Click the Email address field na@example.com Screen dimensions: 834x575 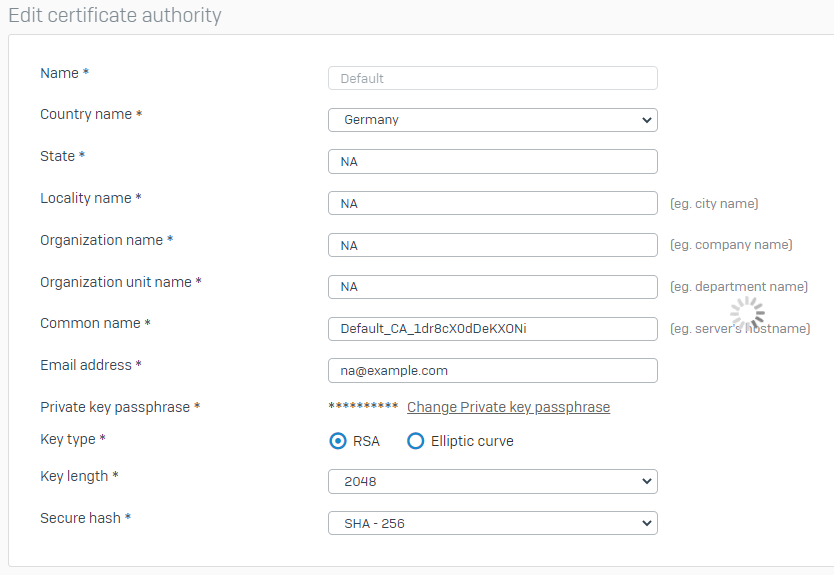pyautogui.click(x=493, y=371)
